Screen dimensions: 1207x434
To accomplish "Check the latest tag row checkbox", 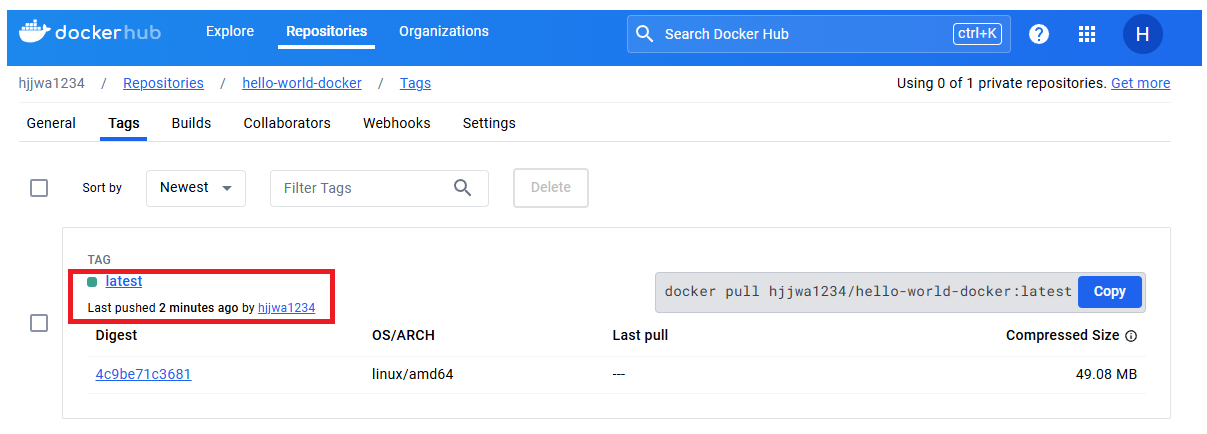I will tap(39, 323).
